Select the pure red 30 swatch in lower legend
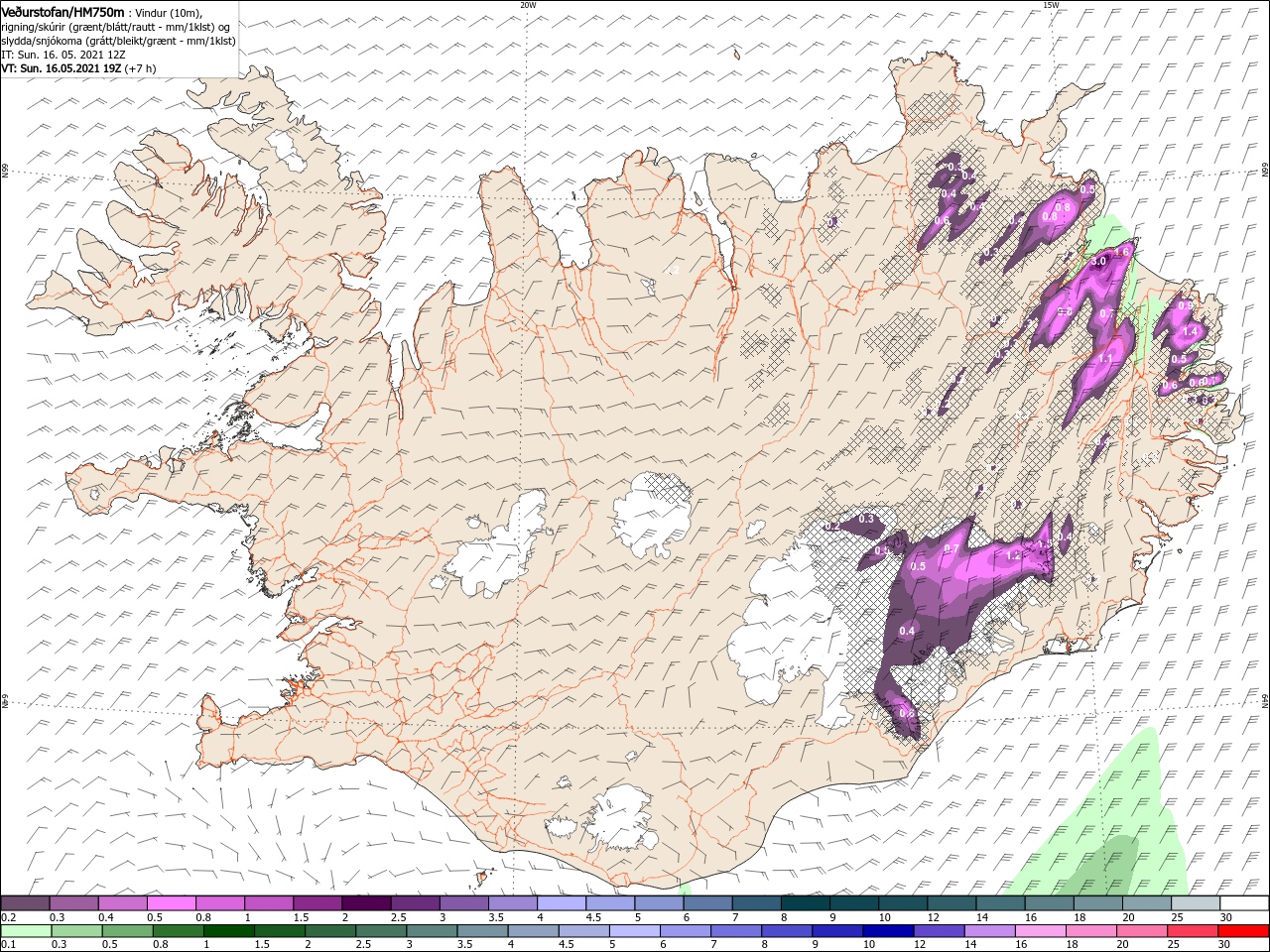Image resolution: width=1270 pixels, height=952 pixels. click(x=1243, y=931)
